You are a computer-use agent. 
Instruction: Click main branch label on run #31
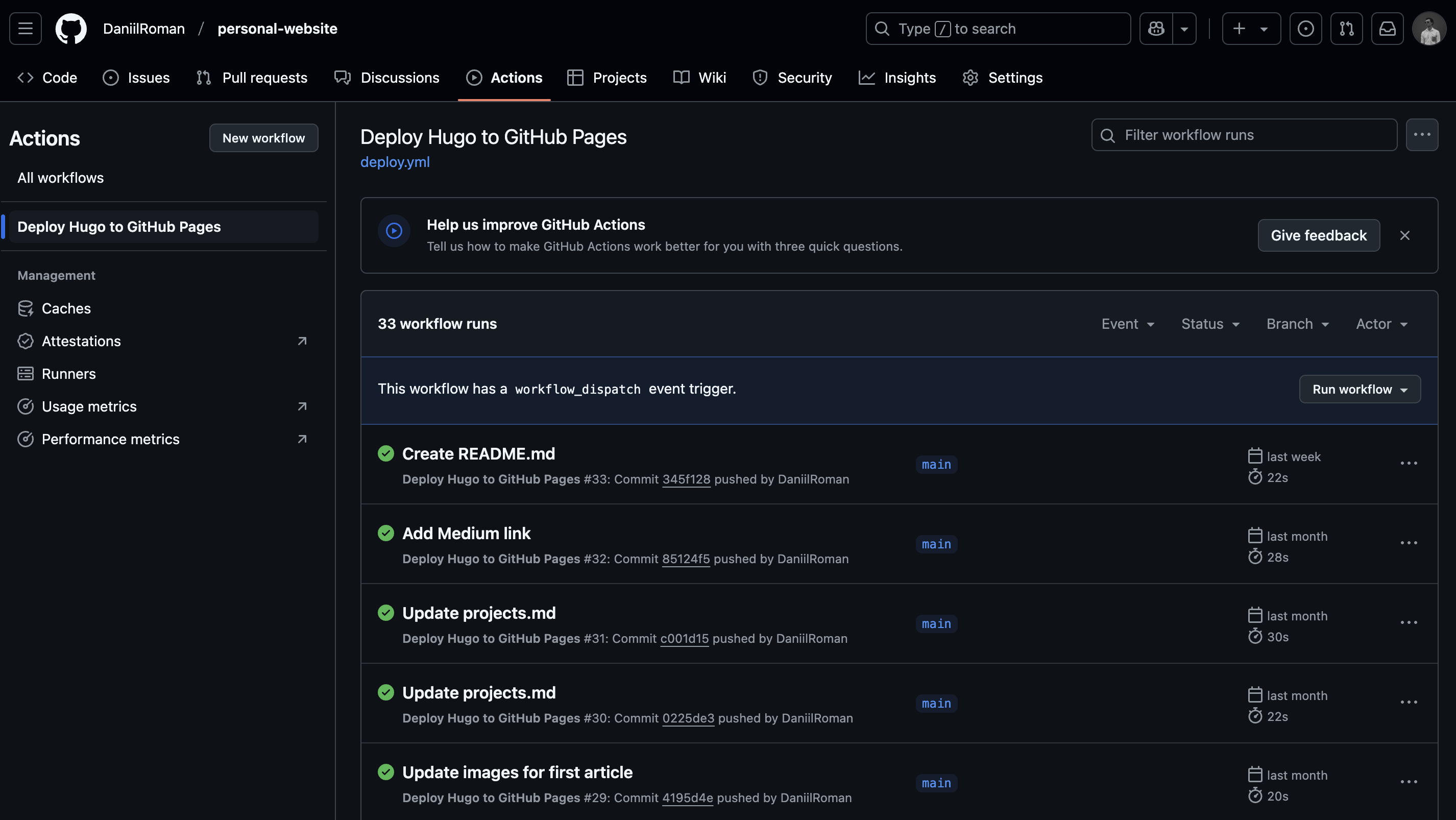[937, 624]
